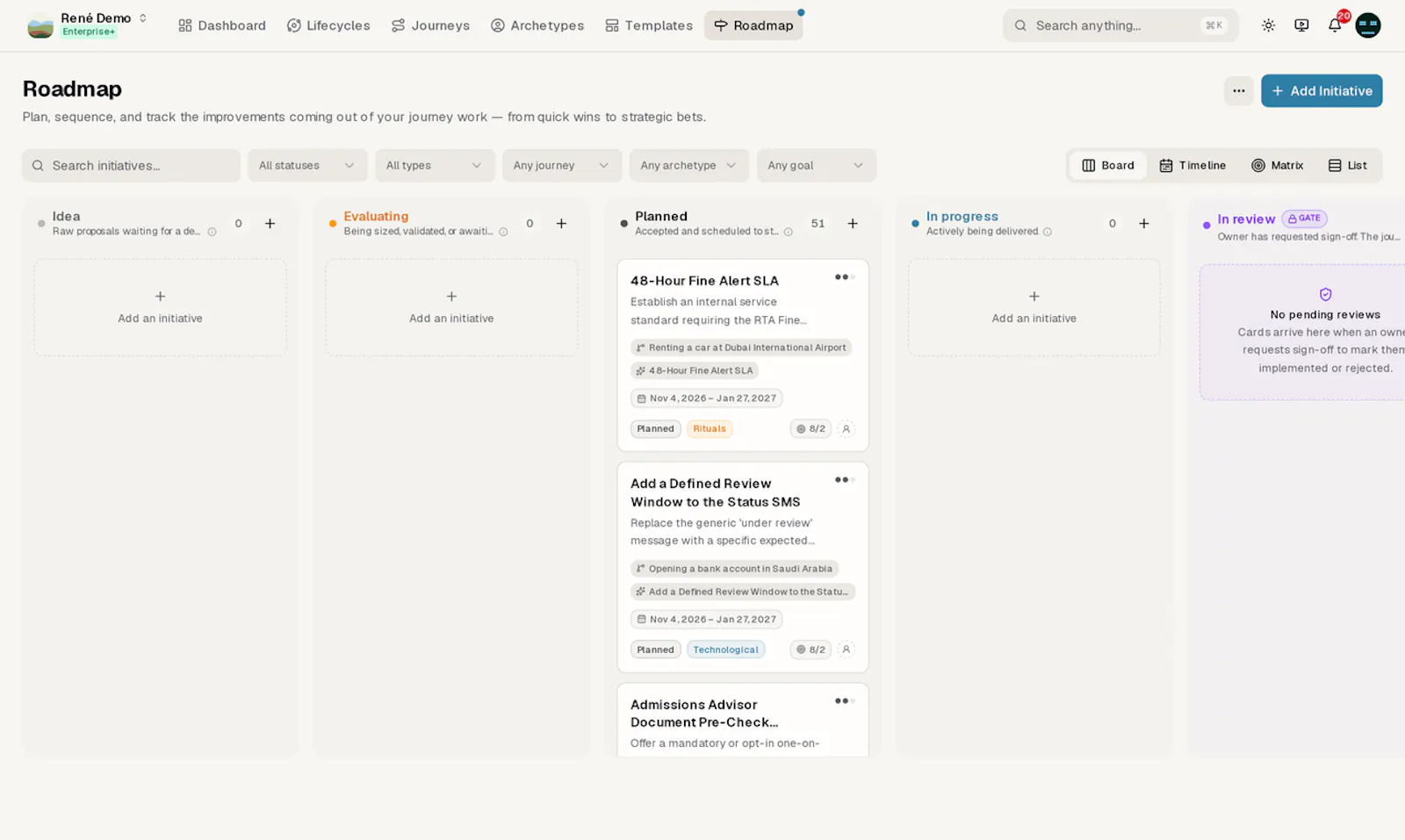This screenshot has width=1405, height=840.
Task: Expand the Any archetype filter
Action: [689, 166]
